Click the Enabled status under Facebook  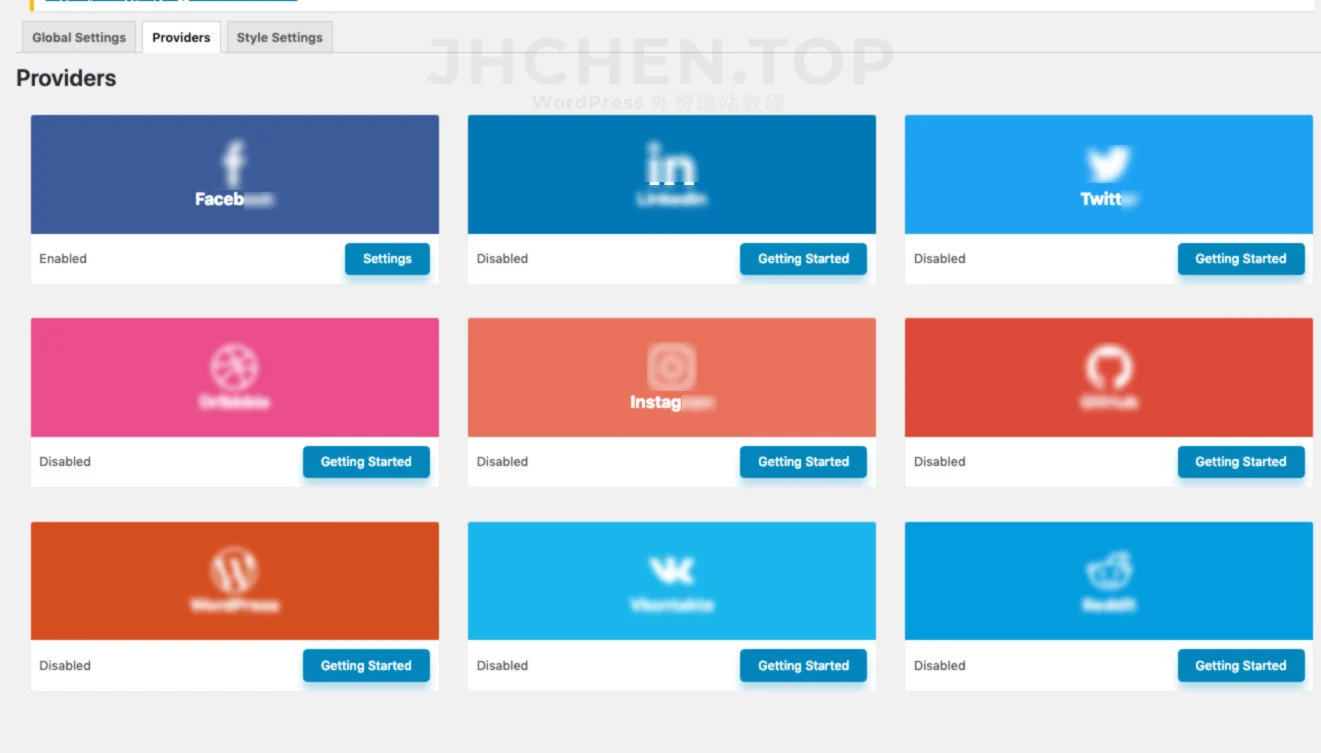[x=63, y=258]
